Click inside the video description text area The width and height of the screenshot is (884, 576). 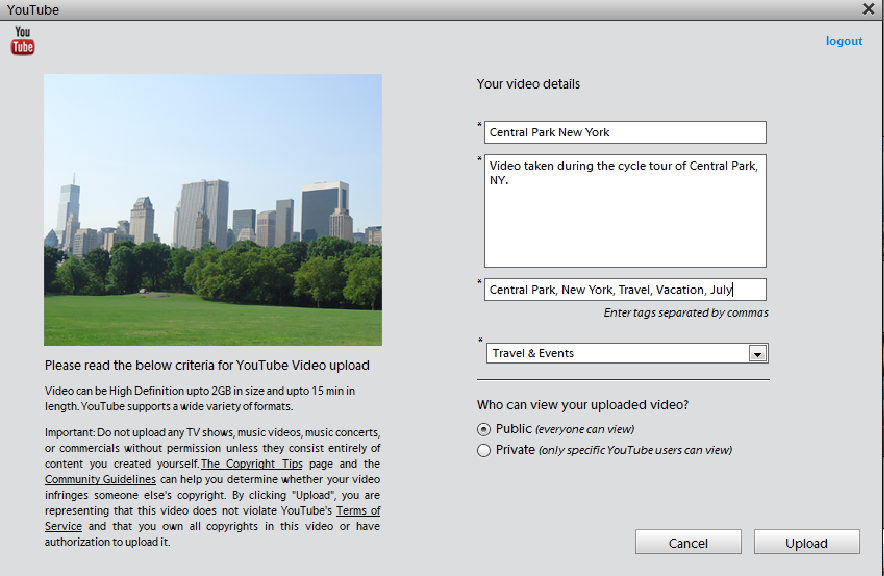[x=625, y=211]
